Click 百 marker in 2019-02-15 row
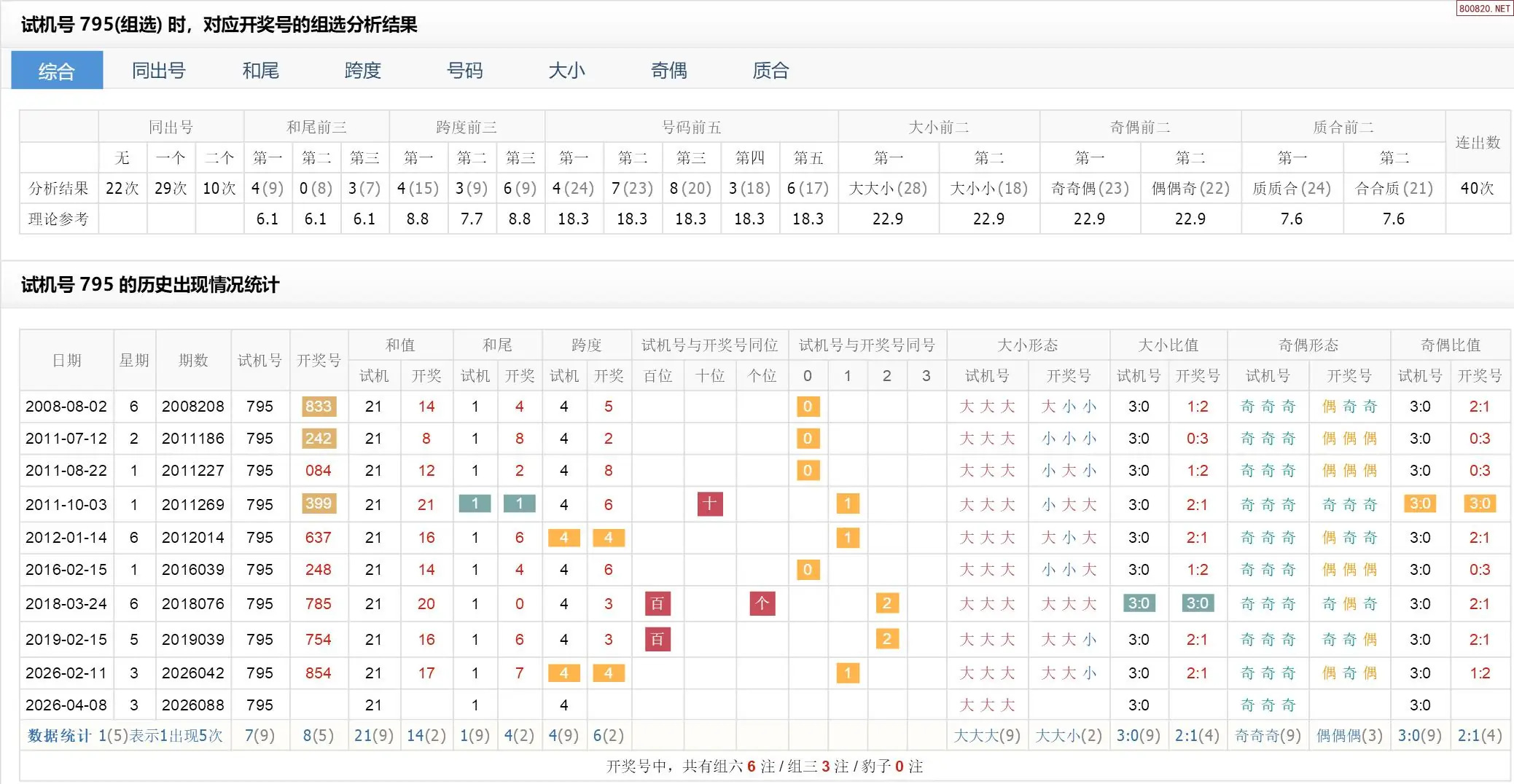Viewport: 1514px width, 784px height. [x=658, y=639]
